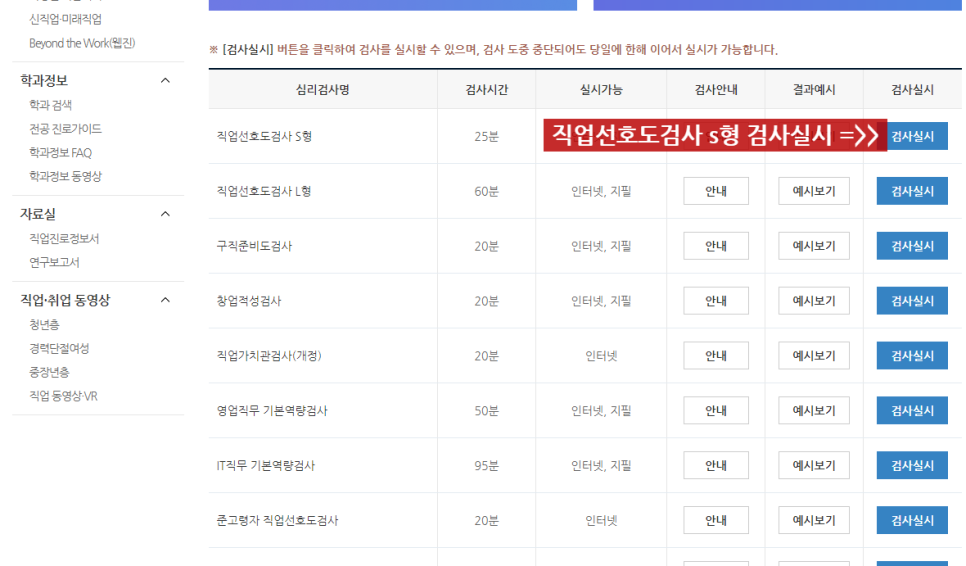This screenshot has height=566, width=966.
Task: Click 예시보기 for 구직준비도검사
Action: (814, 246)
